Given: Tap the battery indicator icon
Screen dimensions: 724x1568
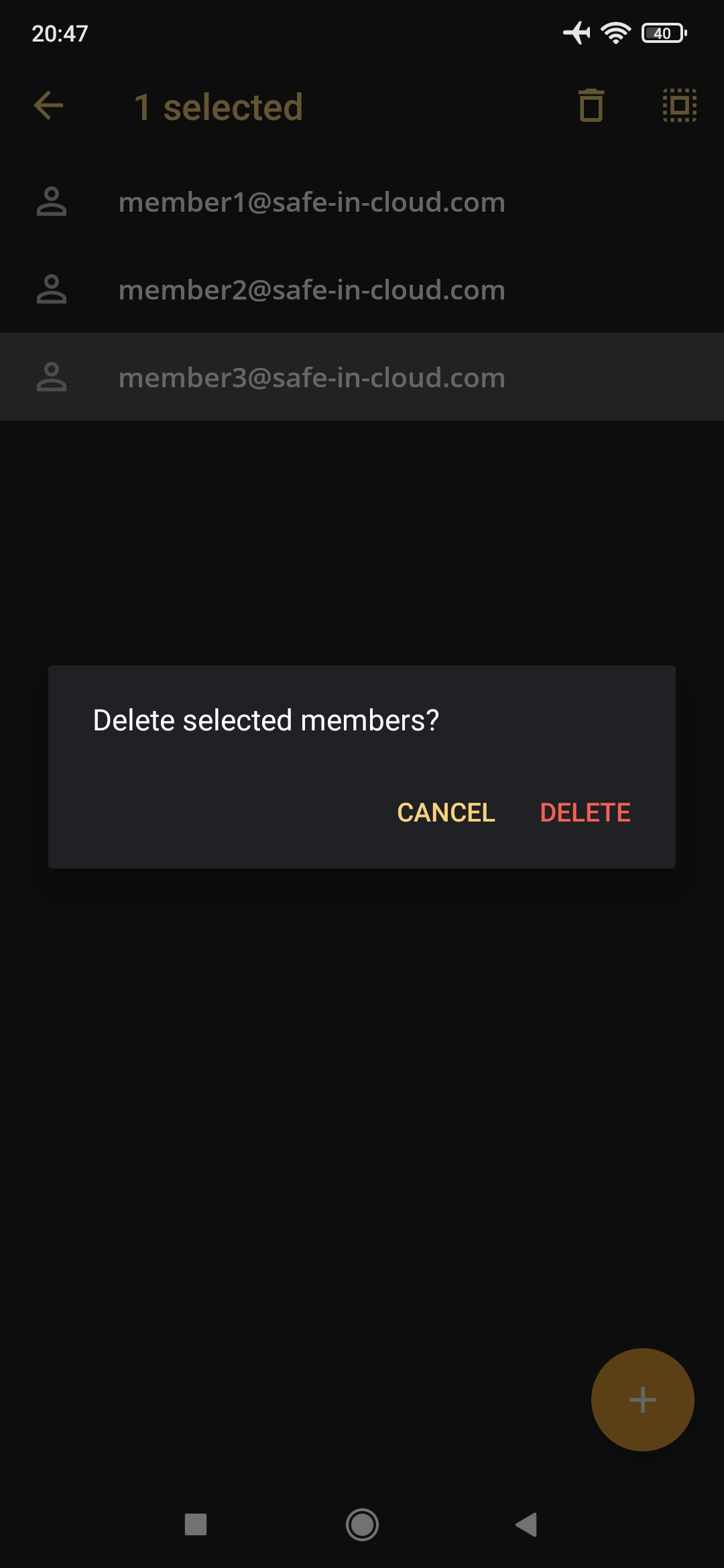Looking at the screenshot, I should (x=664, y=33).
